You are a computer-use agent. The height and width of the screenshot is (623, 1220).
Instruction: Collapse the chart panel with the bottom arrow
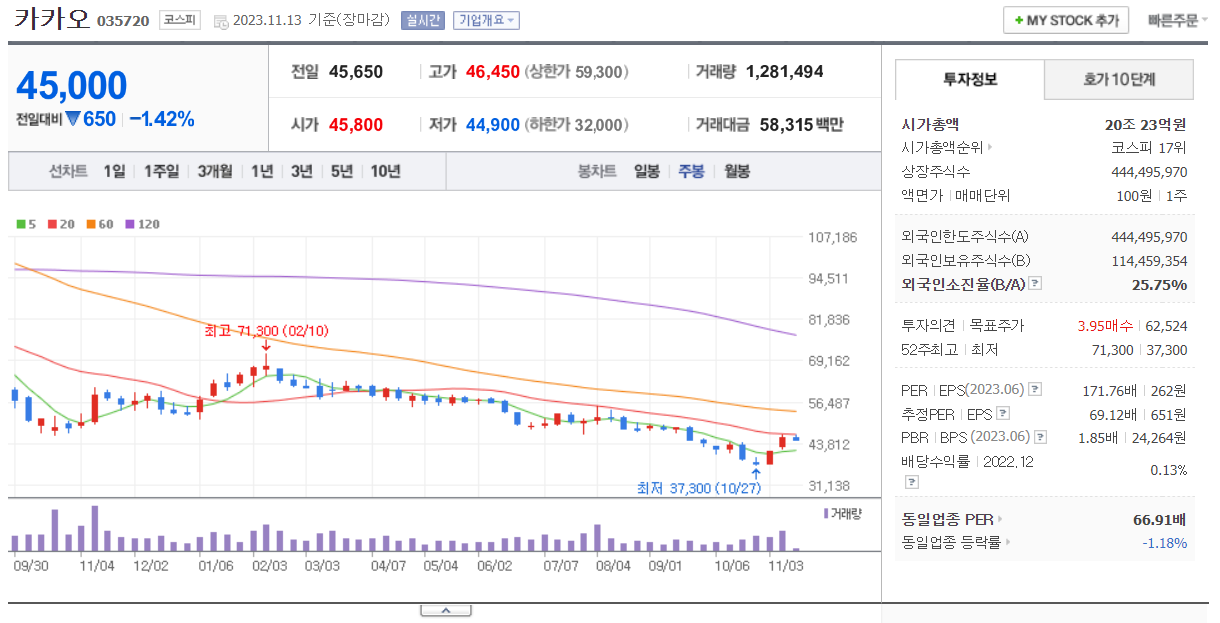coord(445,610)
